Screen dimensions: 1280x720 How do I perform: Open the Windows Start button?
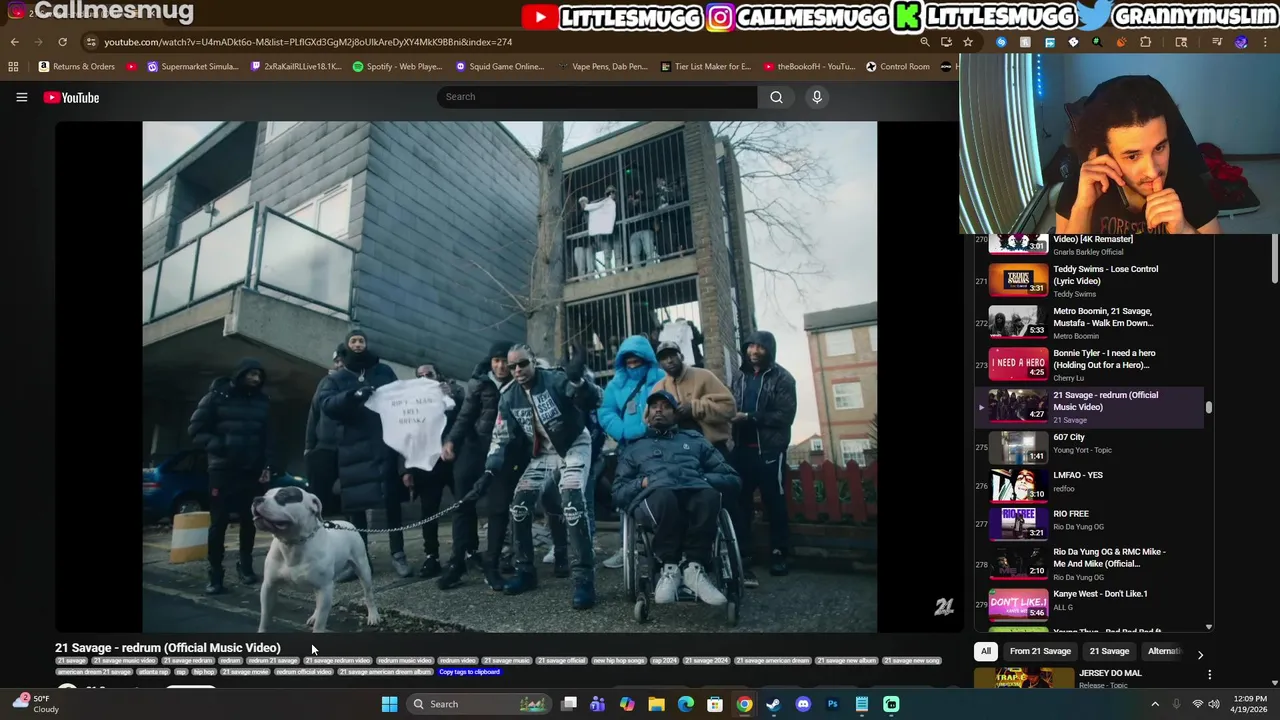[389, 704]
